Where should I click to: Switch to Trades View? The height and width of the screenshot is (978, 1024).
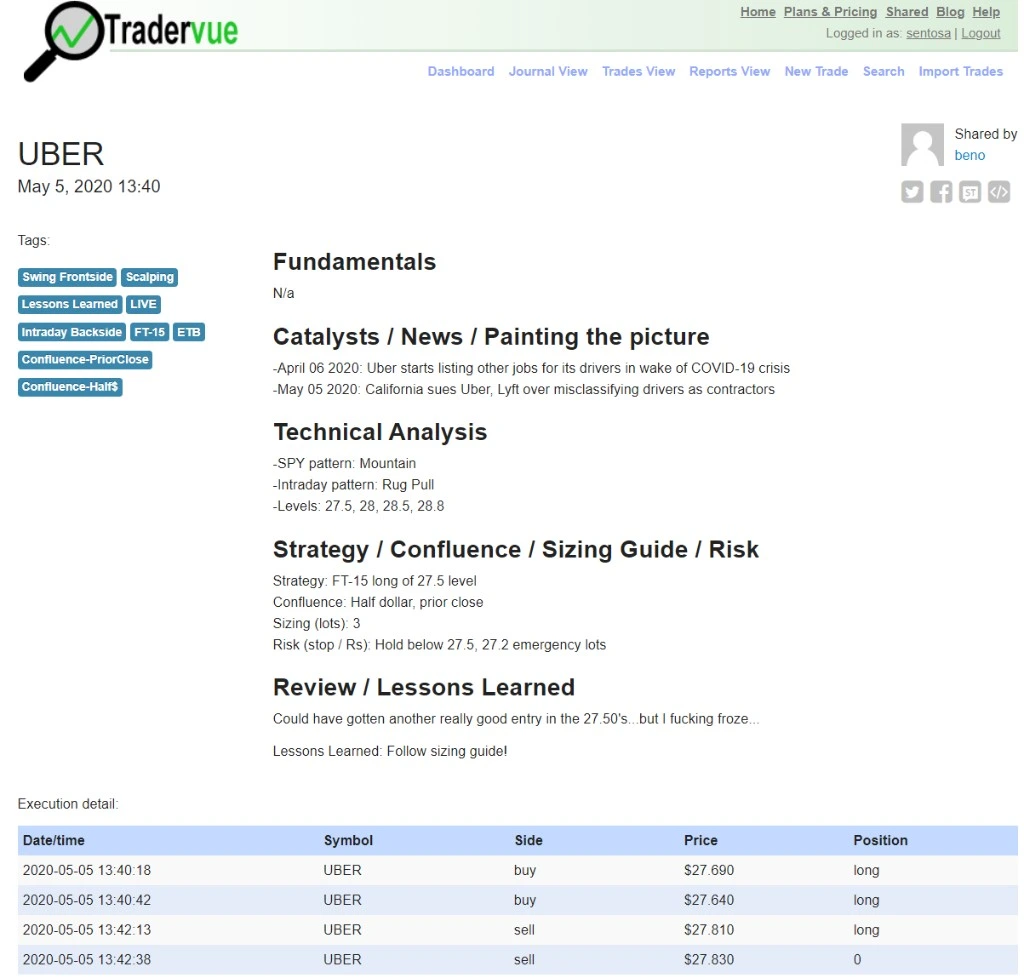pyautogui.click(x=638, y=71)
